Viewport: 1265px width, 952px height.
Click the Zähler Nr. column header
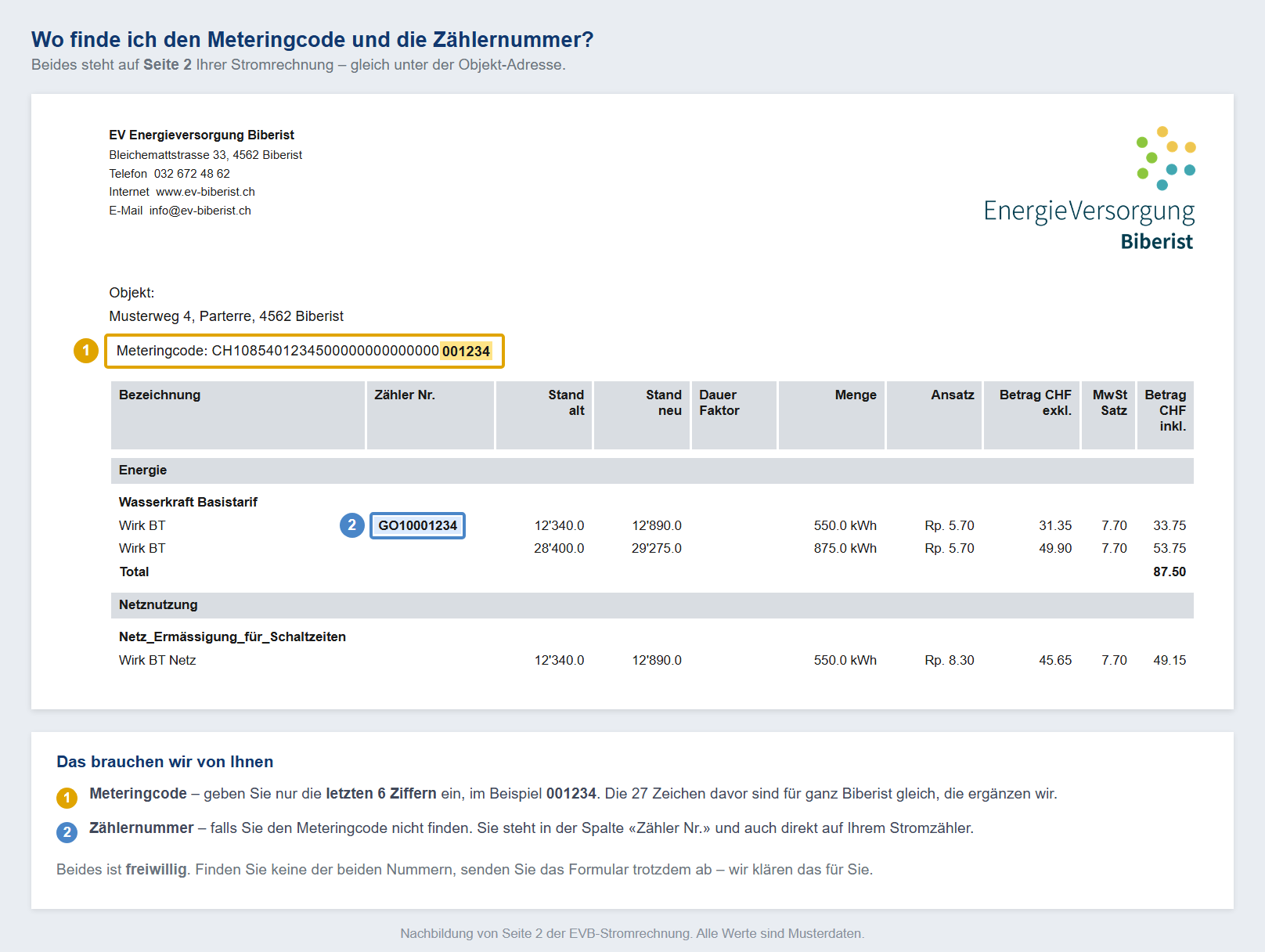[431, 415]
